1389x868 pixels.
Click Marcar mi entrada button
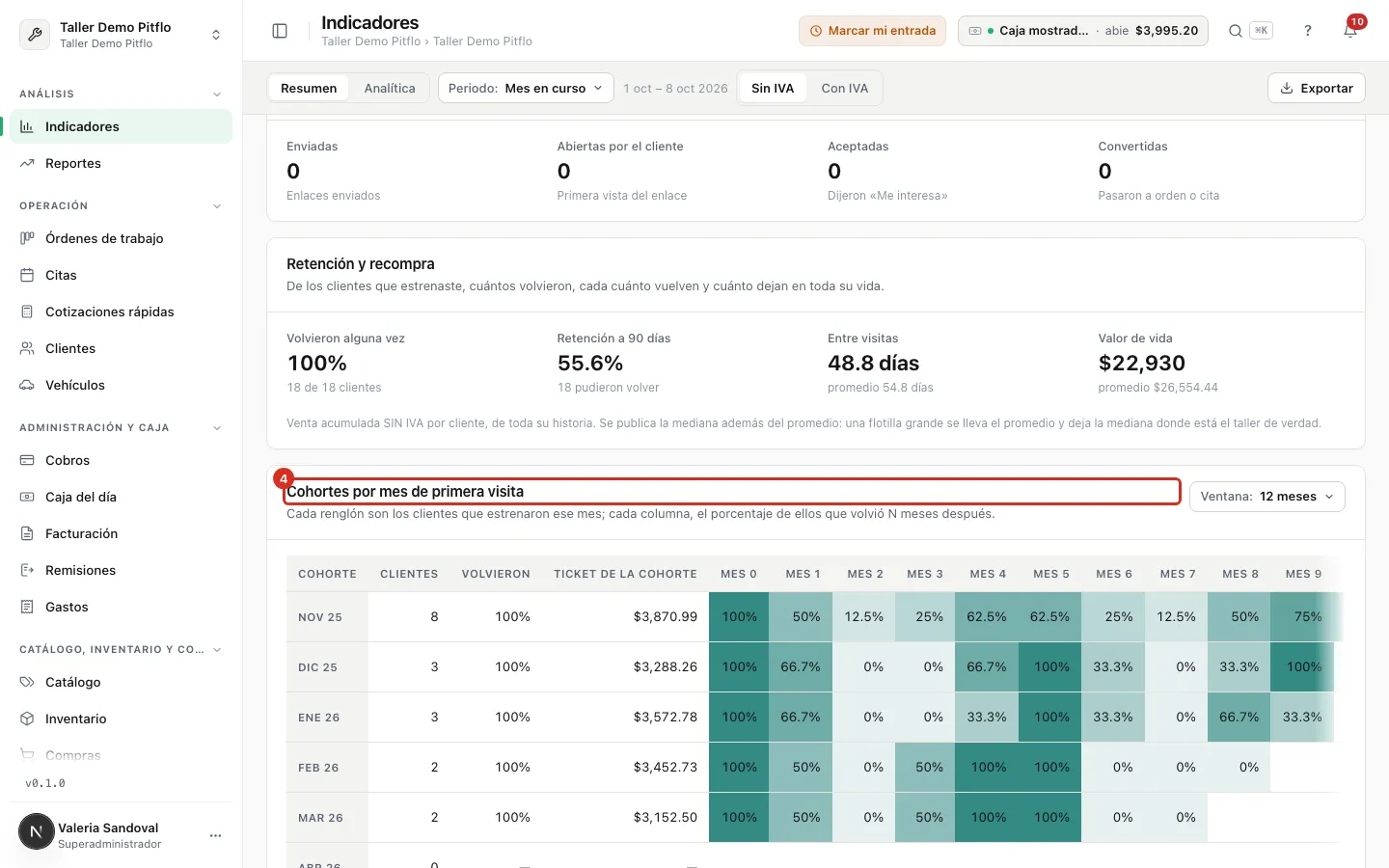(872, 31)
